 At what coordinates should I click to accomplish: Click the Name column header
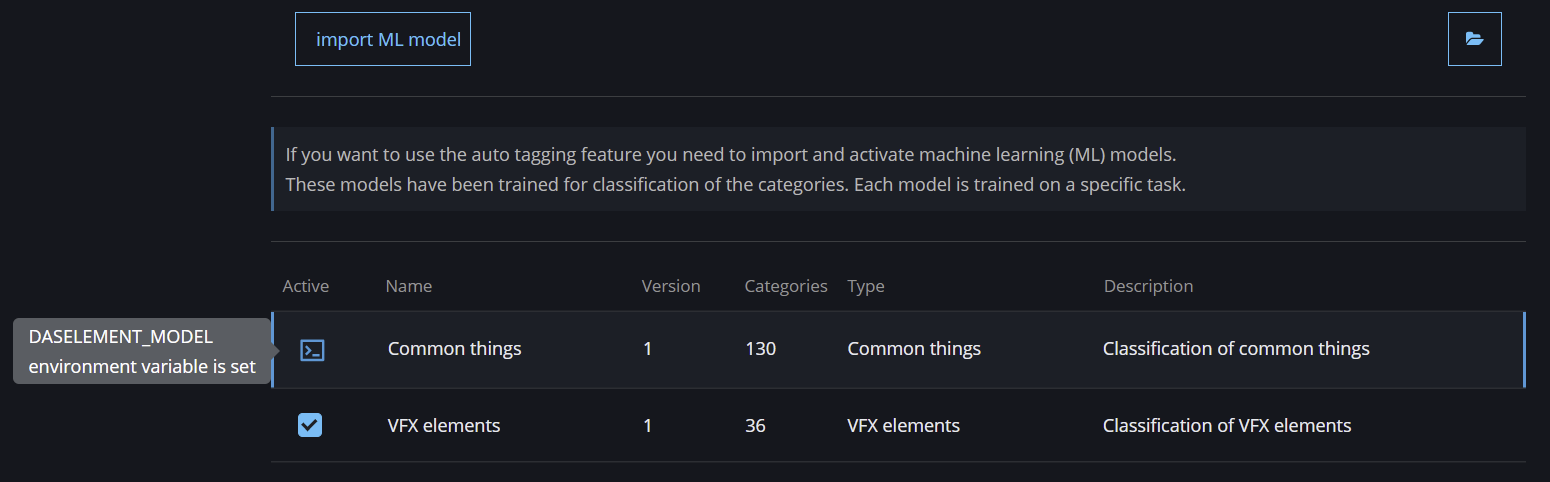409,286
